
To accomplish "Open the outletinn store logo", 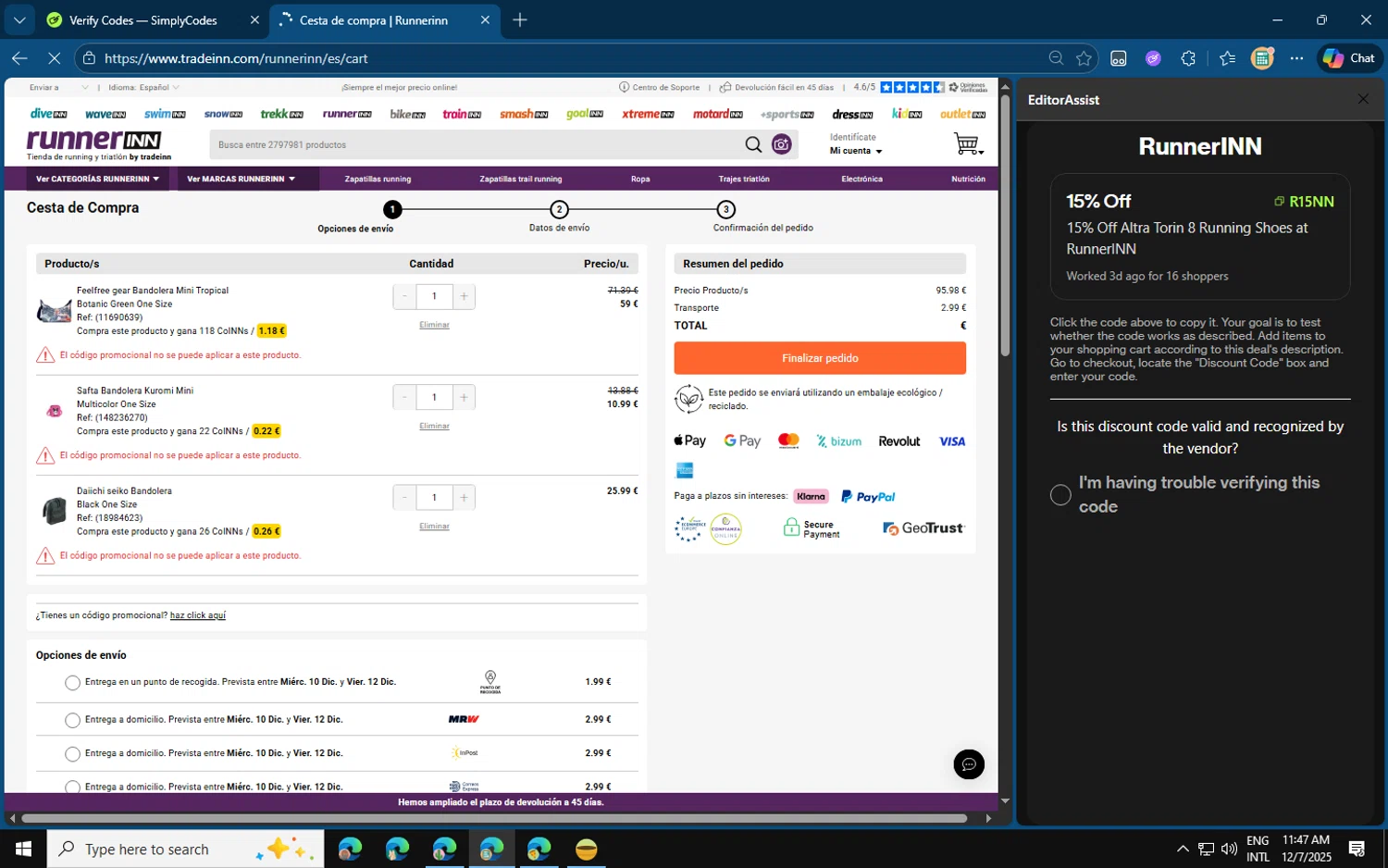I will pyautogui.click(x=962, y=114).
